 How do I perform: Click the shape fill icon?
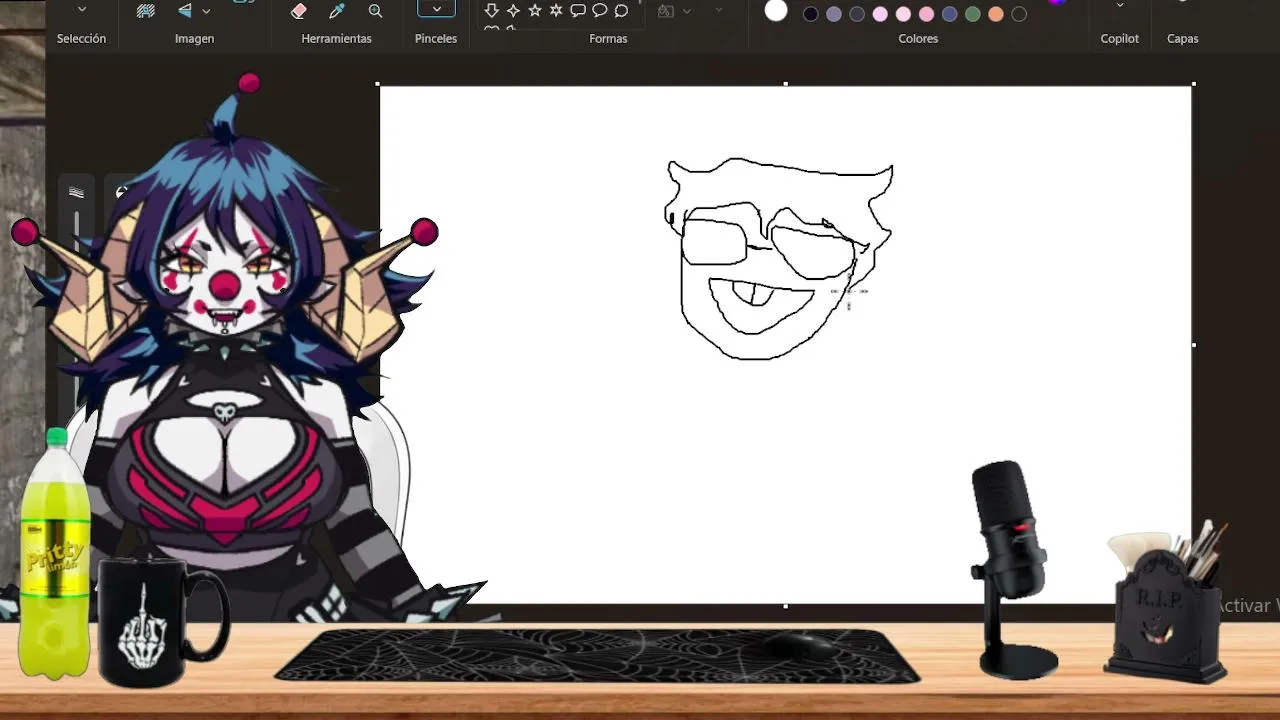665,11
